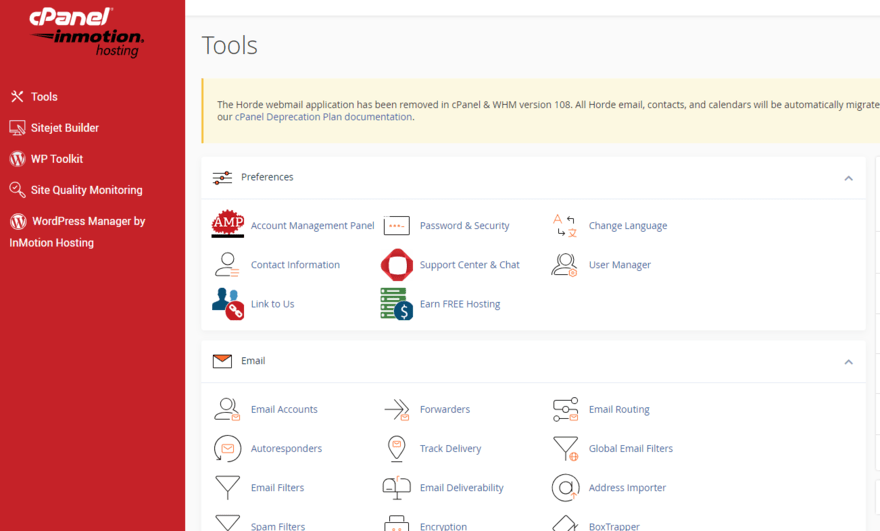Click the Address Importer icon
The height and width of the screenshot is (531, 880).
[565, 488]
